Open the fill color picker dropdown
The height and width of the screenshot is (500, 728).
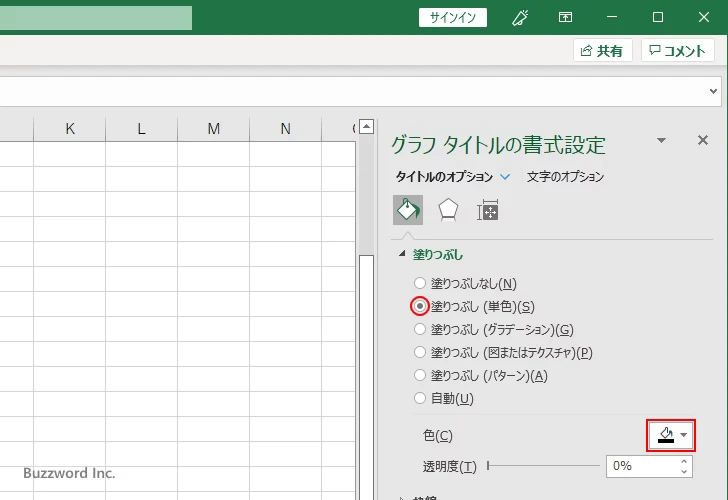672,435
